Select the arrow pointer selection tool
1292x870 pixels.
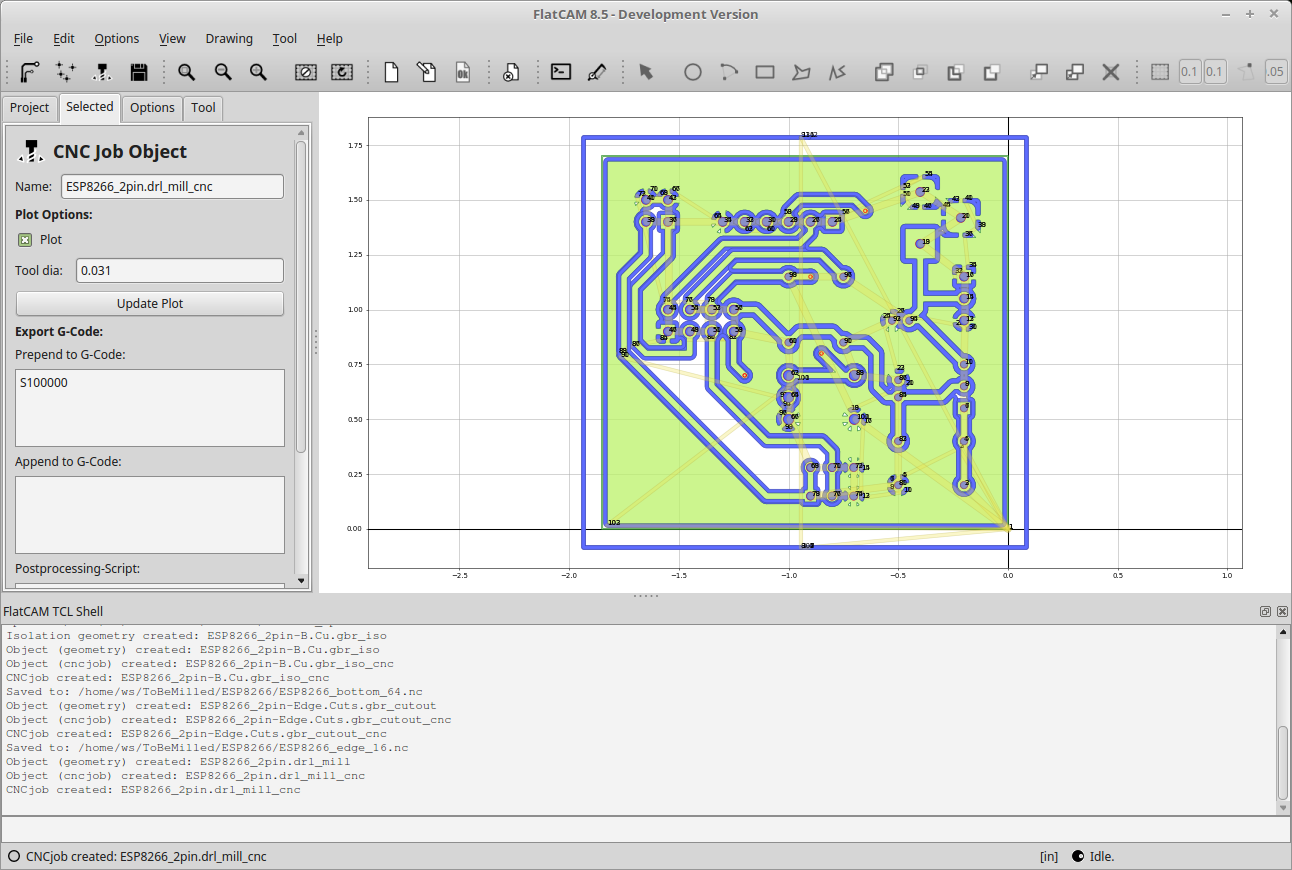pos(646,72)
